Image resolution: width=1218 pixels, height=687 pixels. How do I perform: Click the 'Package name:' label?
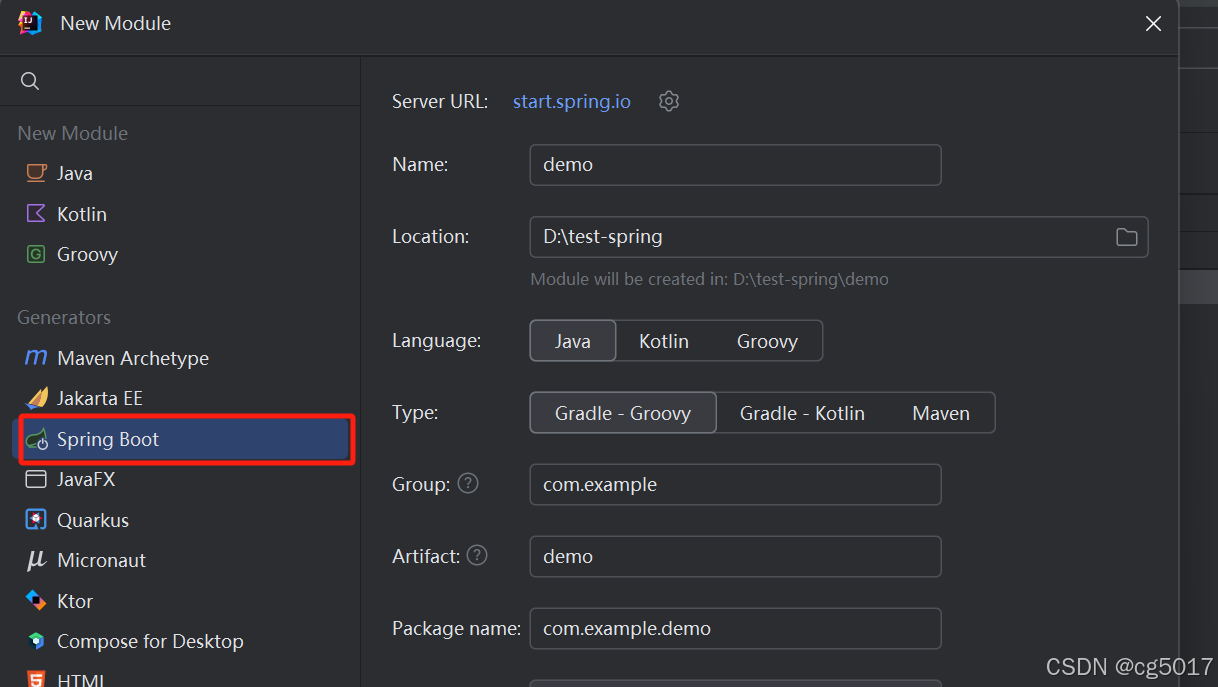coord(456,628)
